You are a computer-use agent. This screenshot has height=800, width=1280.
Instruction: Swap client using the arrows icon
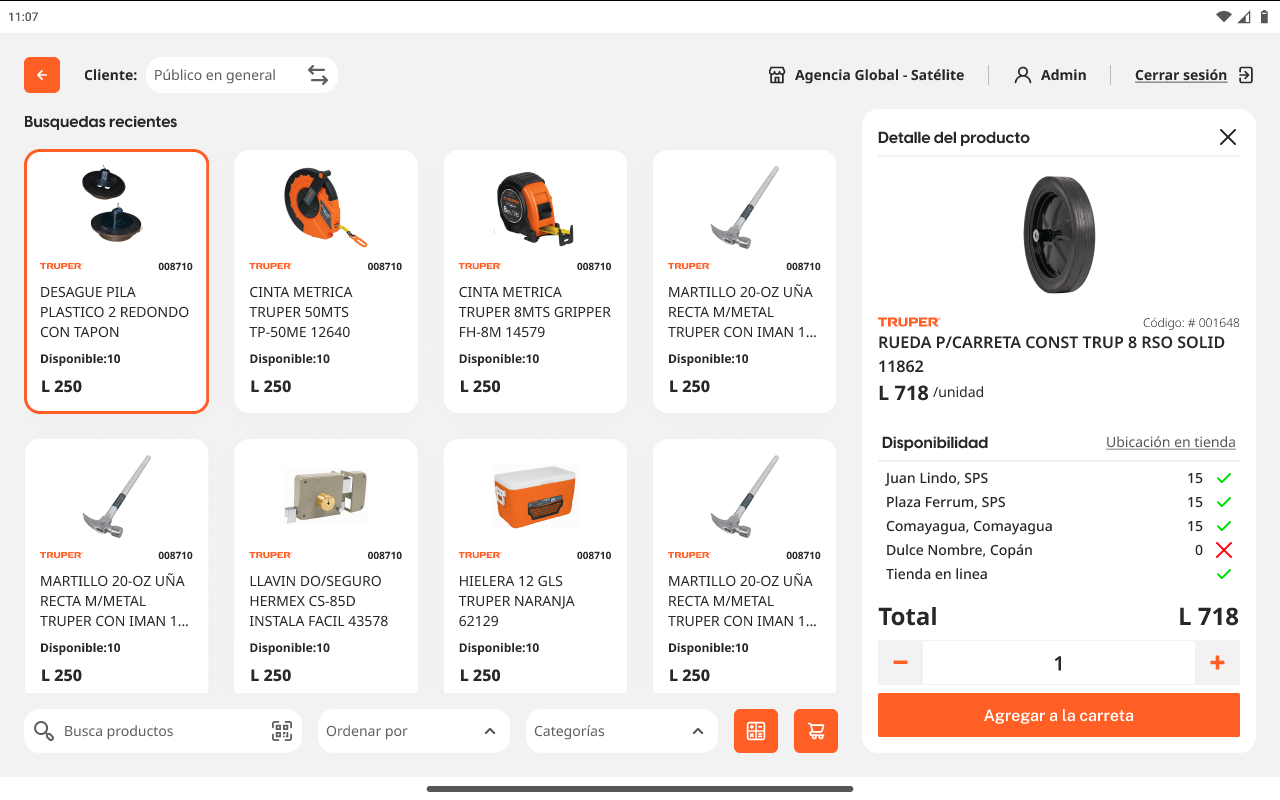point(317,75)
